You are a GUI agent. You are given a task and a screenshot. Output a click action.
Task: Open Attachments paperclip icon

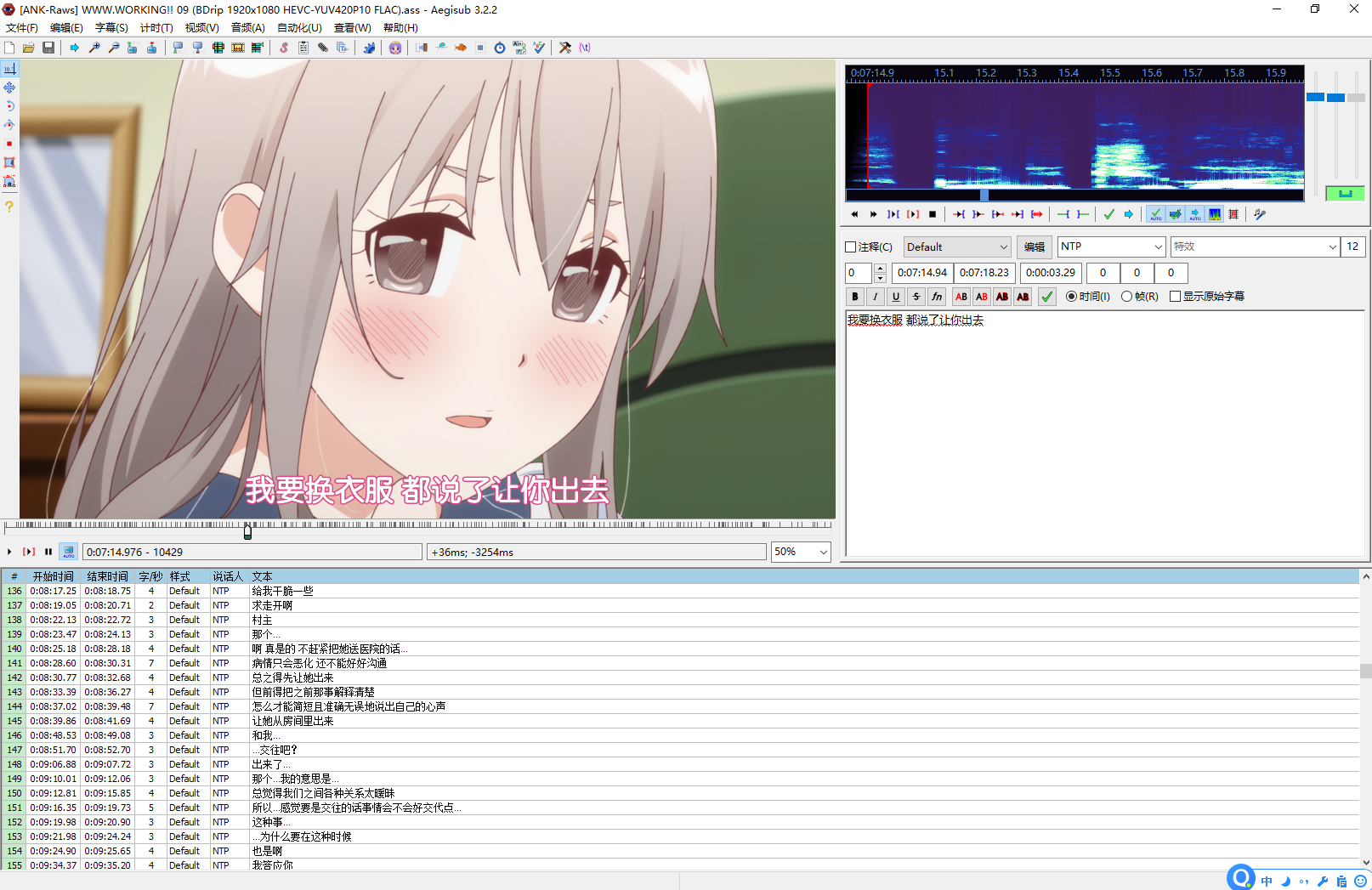323,48
